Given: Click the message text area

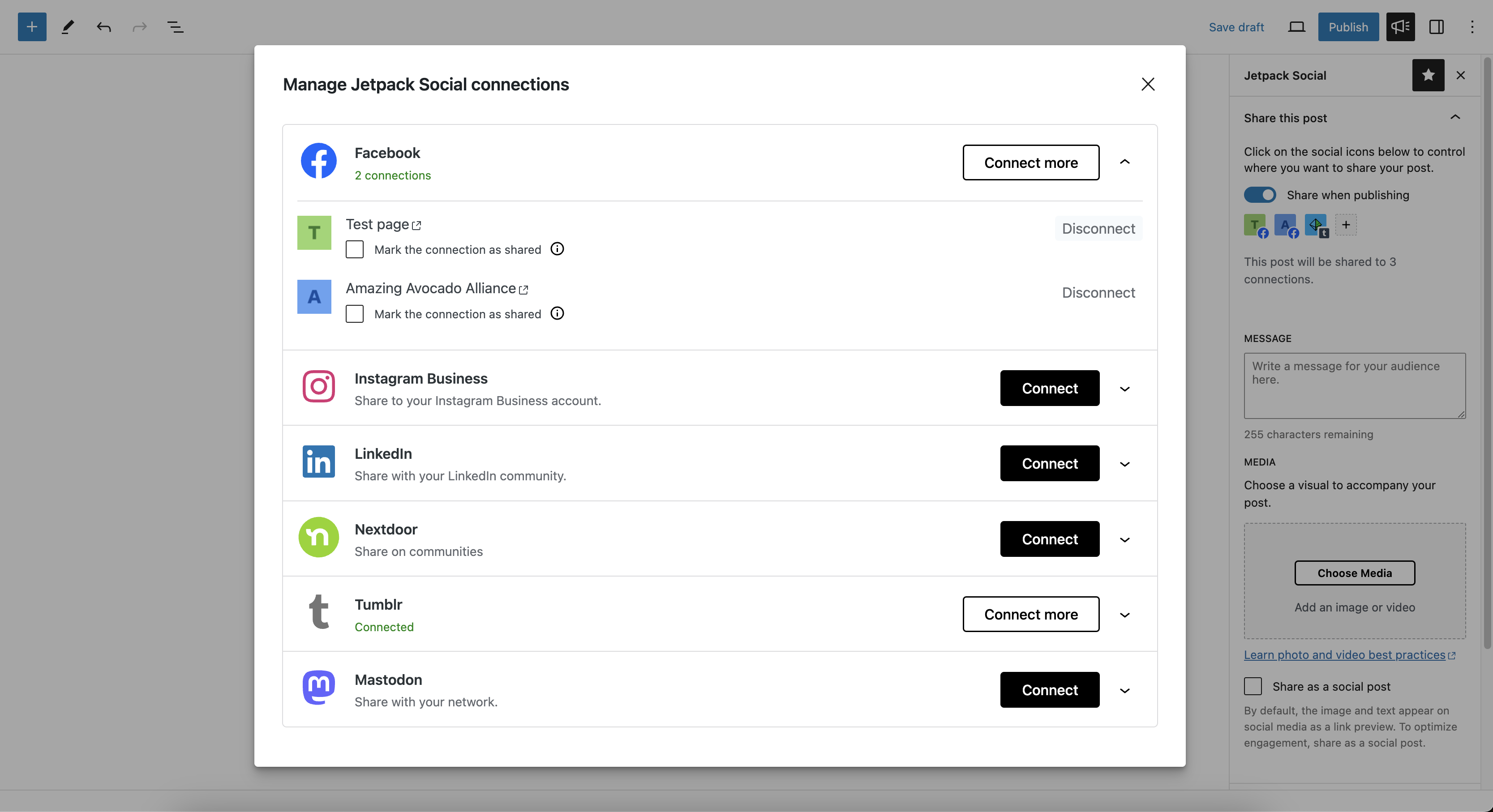Looking at the screenshot, I should [1355, 386].
